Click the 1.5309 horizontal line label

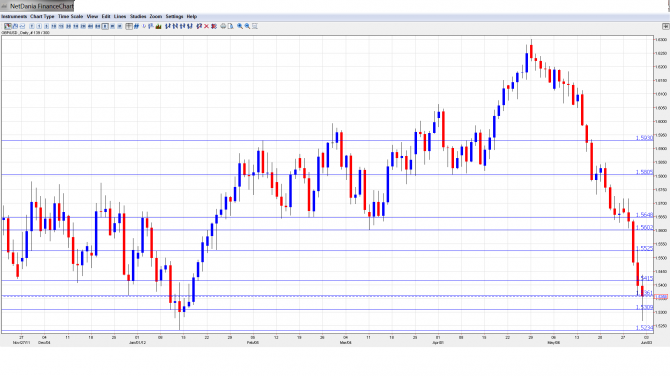coord(644,307)
